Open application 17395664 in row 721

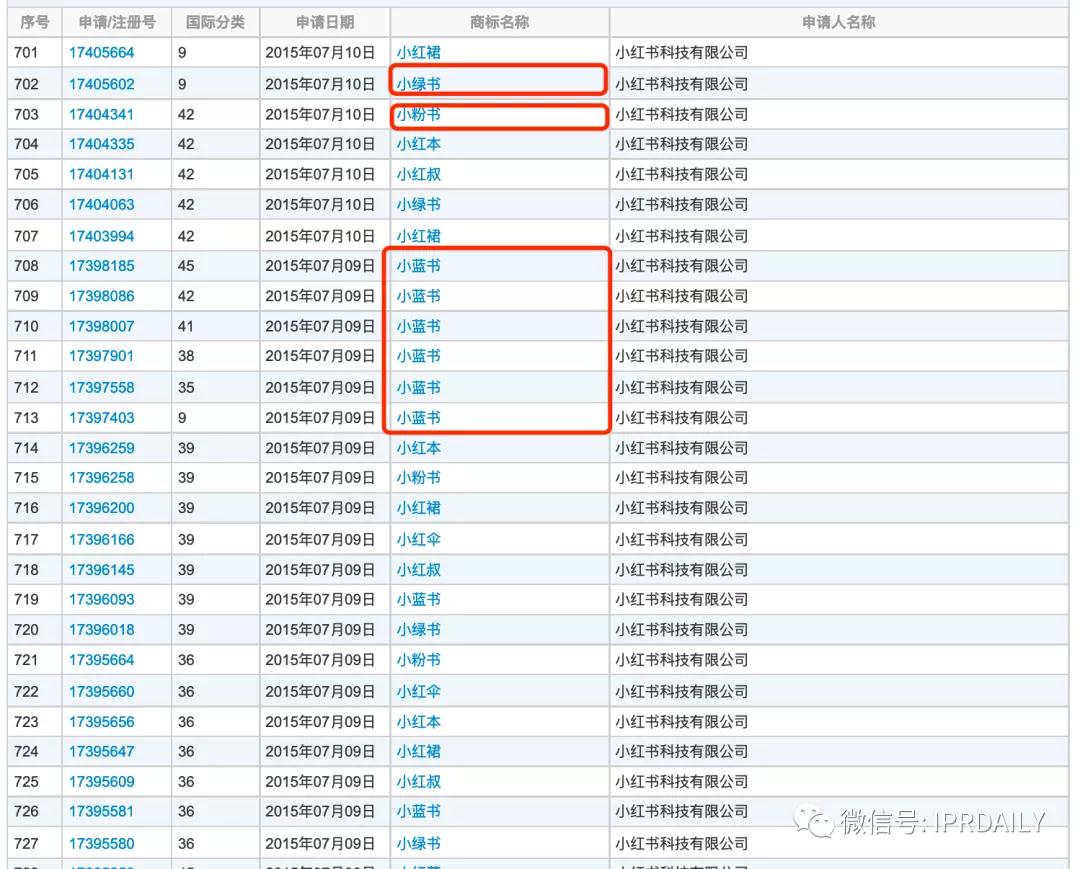[x=101, y=660]
